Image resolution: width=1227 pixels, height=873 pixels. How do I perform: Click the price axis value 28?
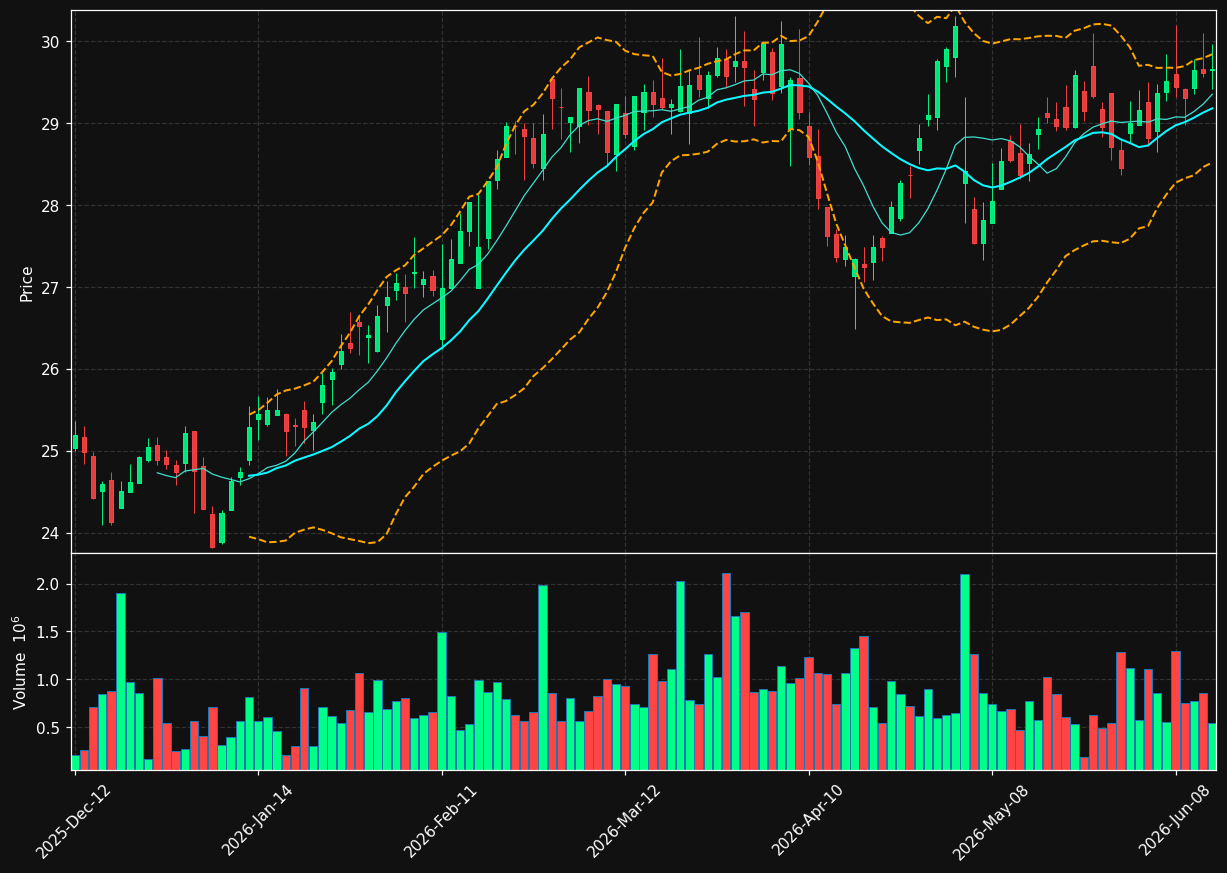[x=51, y=206]
